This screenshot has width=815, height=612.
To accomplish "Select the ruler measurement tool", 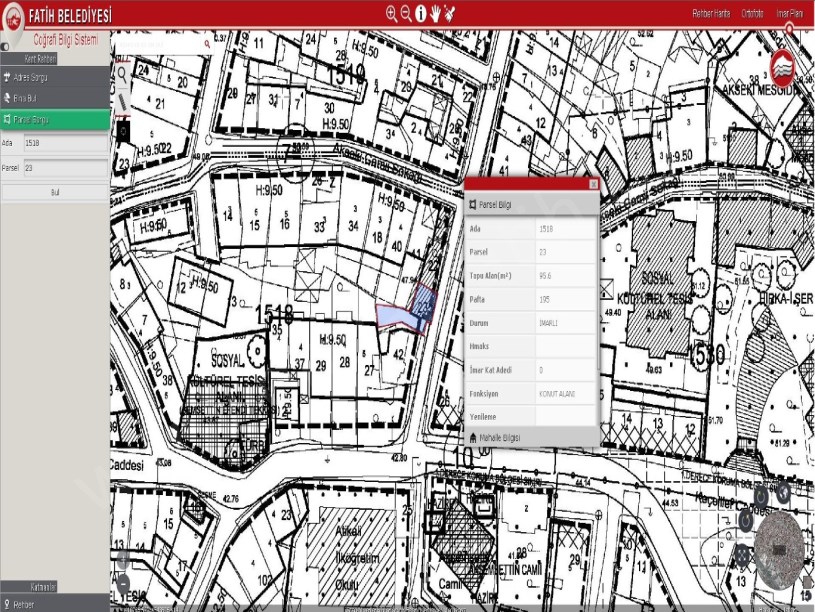I will click(x=122, y=101).
